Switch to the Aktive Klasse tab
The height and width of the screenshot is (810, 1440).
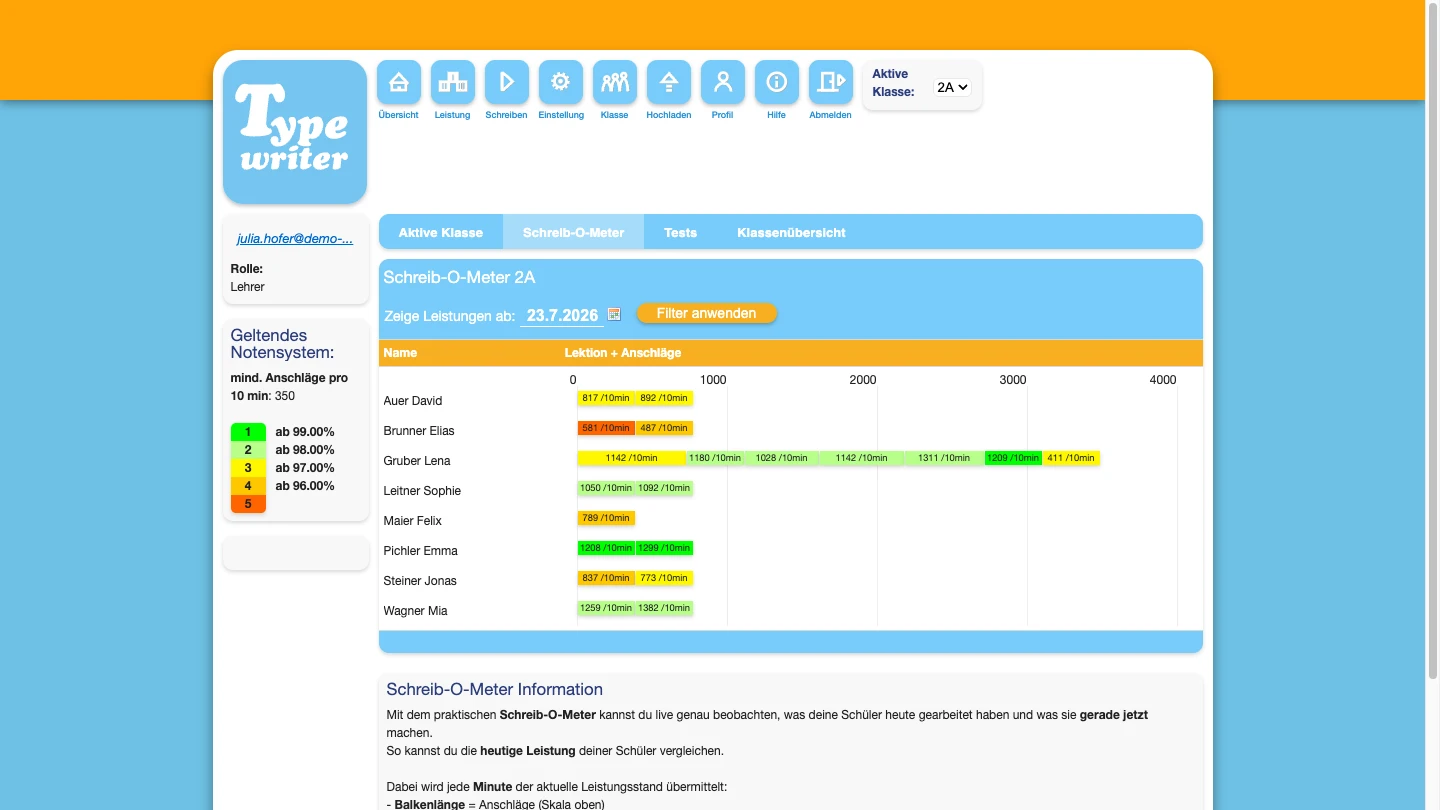[441, 232]
